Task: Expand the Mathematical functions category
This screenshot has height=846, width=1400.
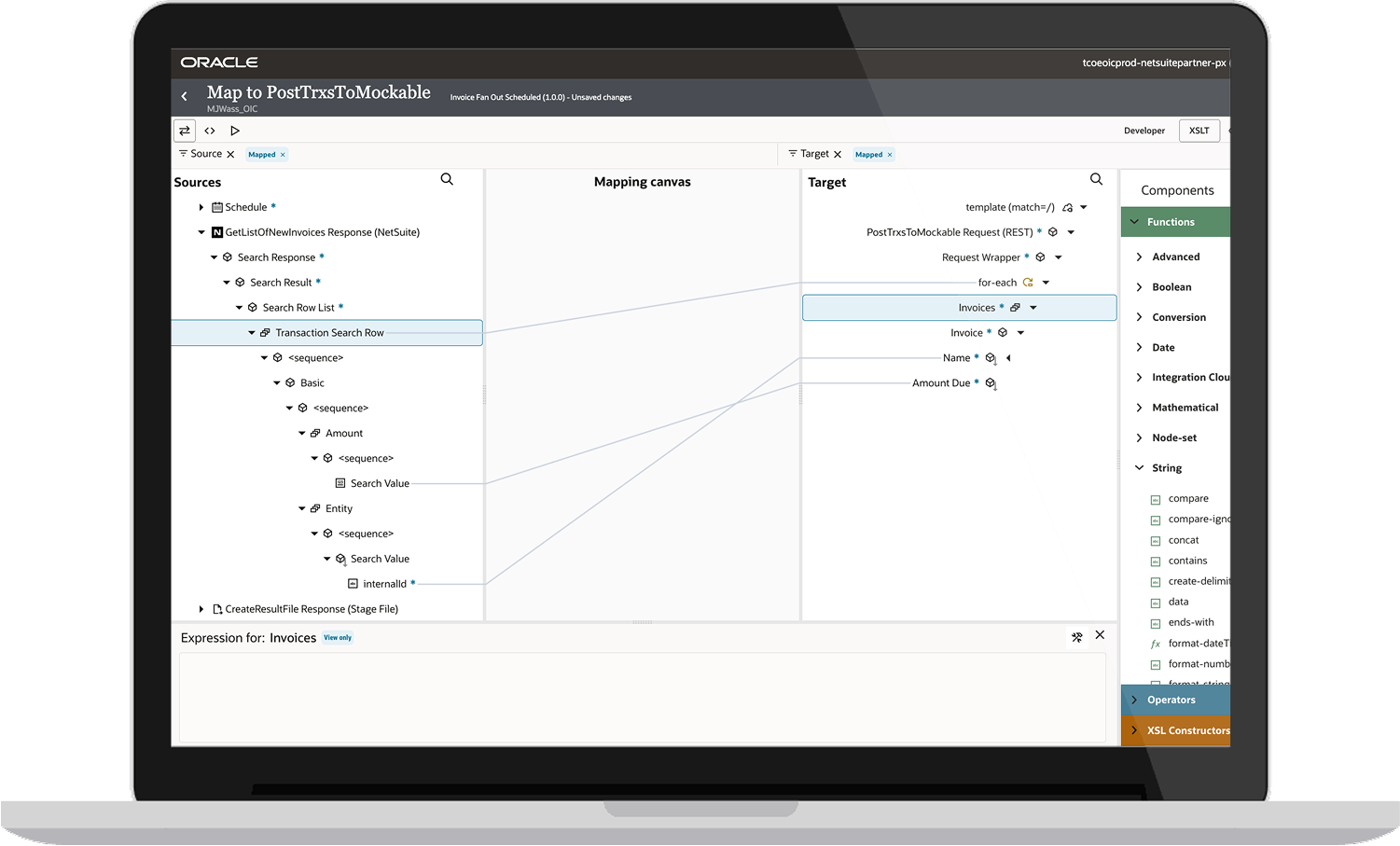Action: tap(1139, 408)
